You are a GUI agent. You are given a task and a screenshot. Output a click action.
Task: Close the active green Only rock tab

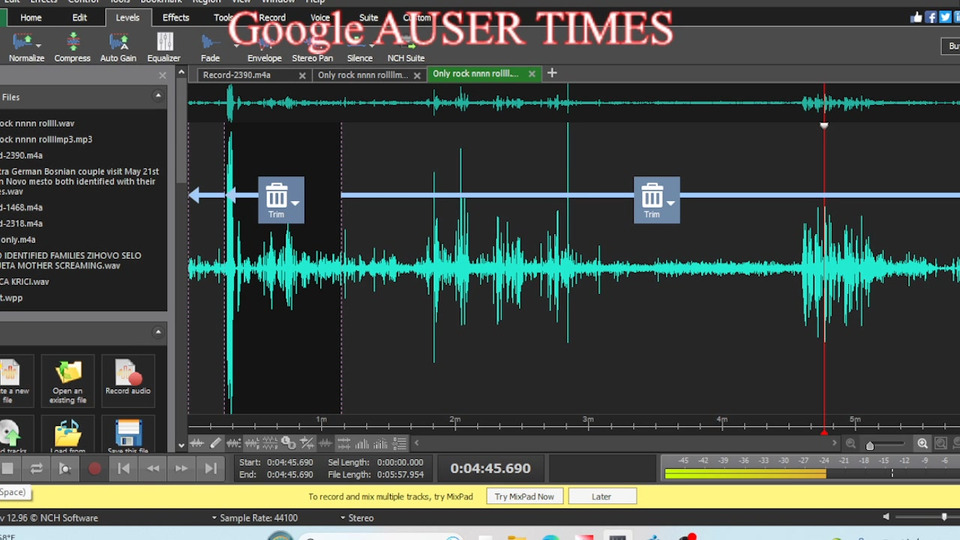click(x=531, y=73)
